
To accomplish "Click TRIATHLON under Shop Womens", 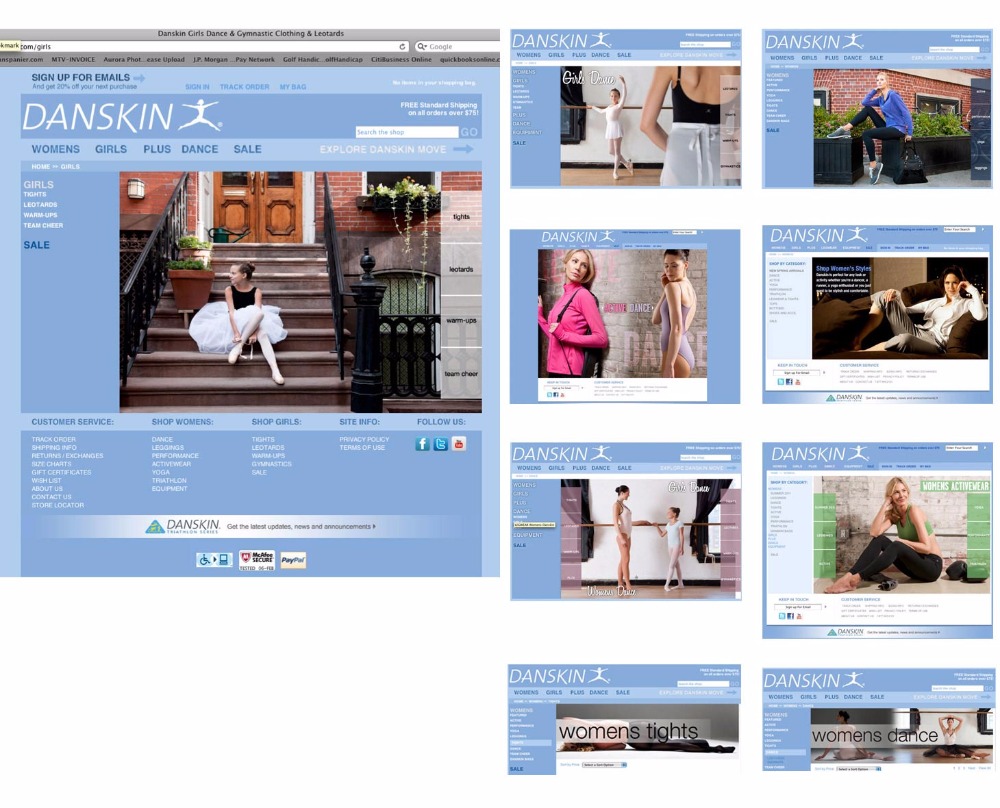I will [169, 481].
